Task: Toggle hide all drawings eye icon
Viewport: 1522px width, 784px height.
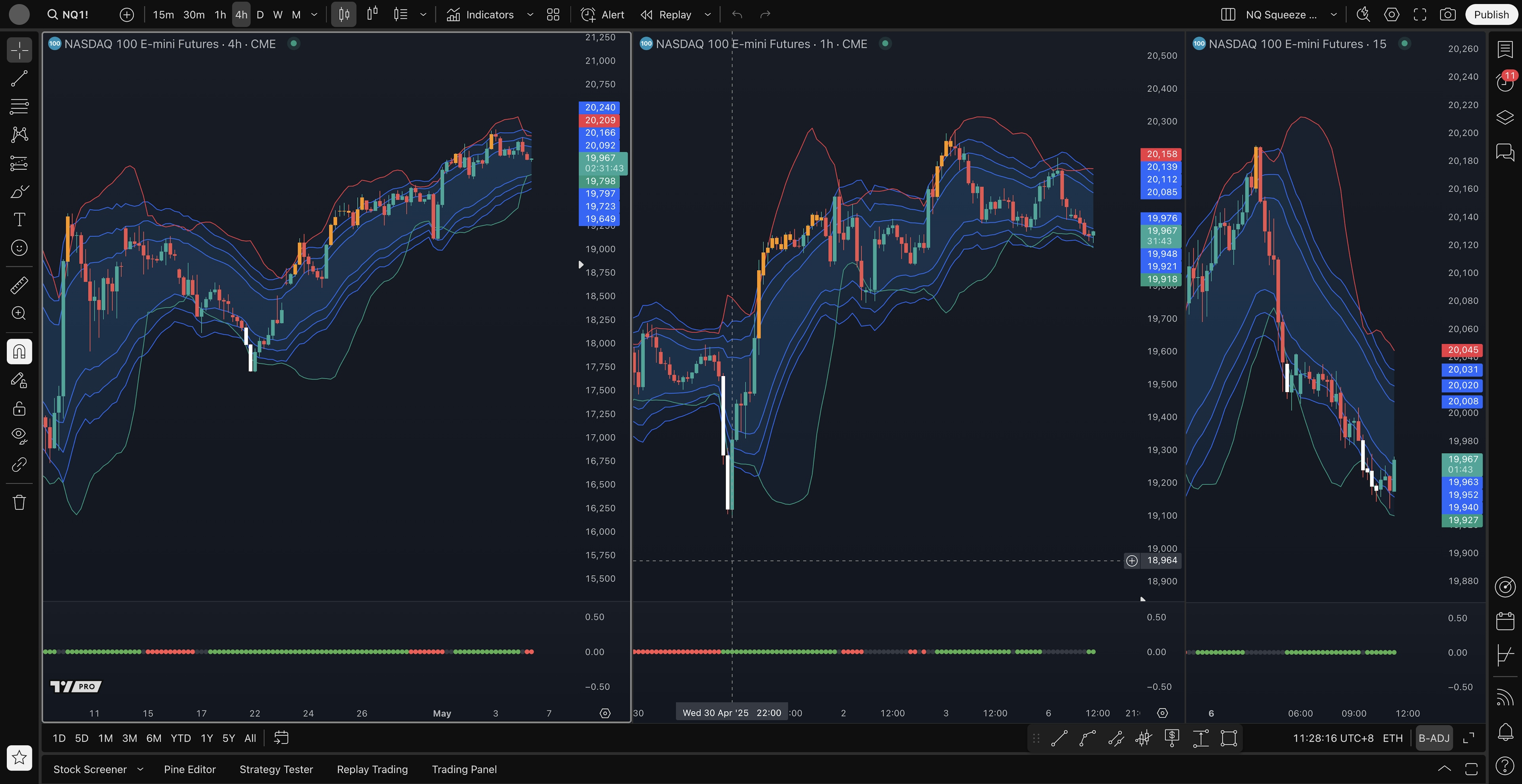Action: point(19,436)
